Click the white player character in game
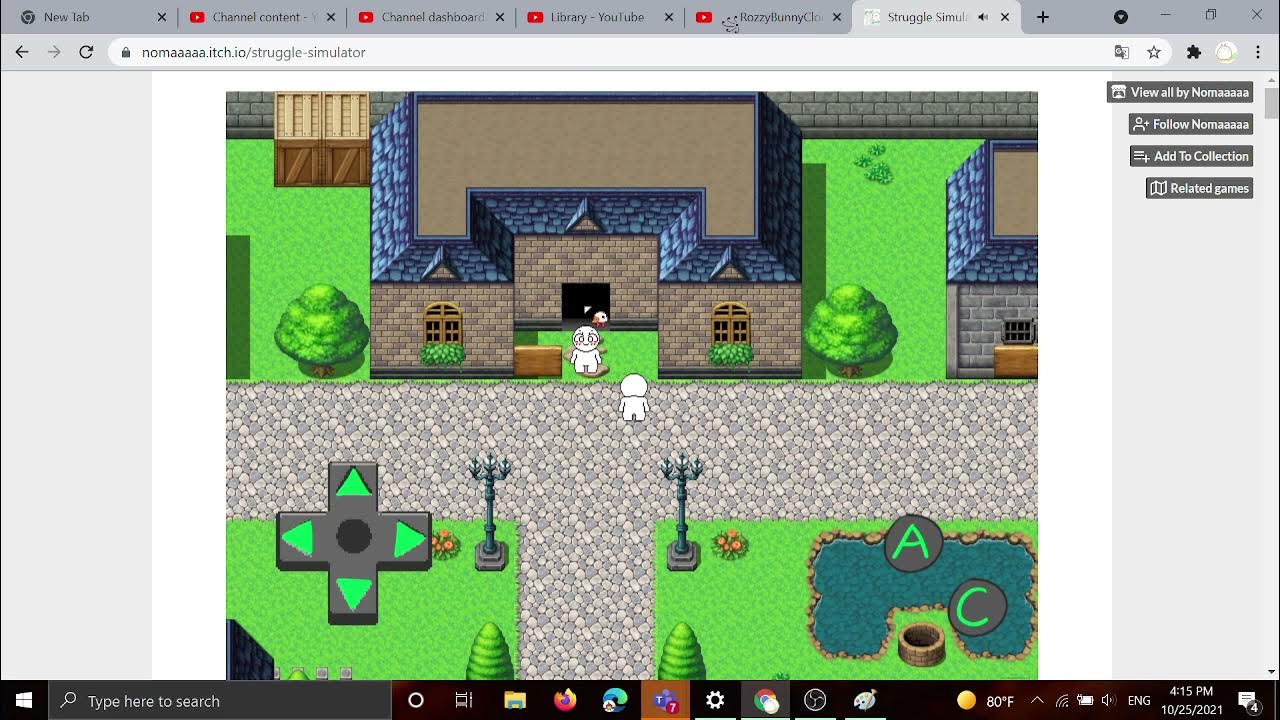The image size is (1280, 720). tap(633, 397)
